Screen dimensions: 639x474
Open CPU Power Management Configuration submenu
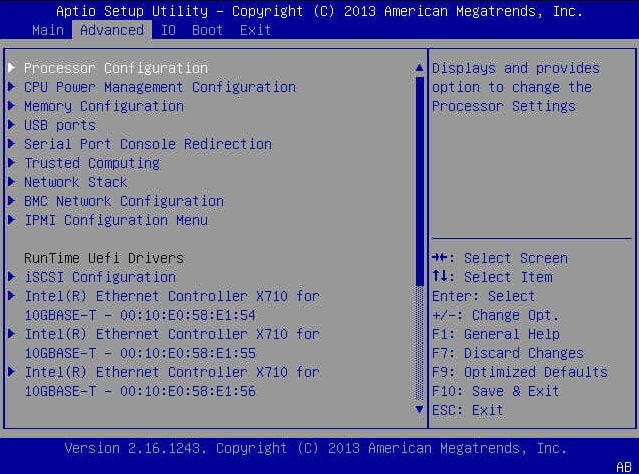(160, 87)
